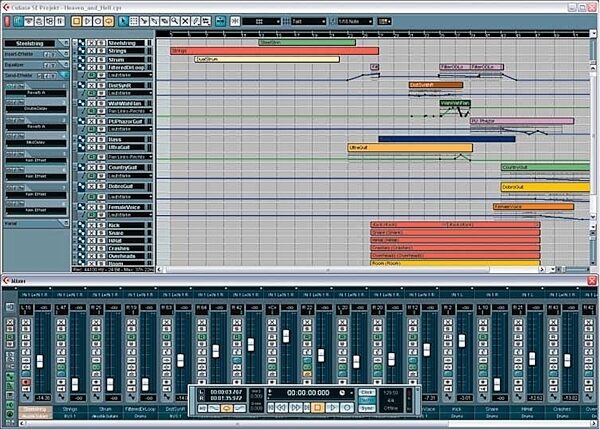Click Rewind on the transport panel
The width and height of the screenshot is (600, 430).
click(282, 408)
